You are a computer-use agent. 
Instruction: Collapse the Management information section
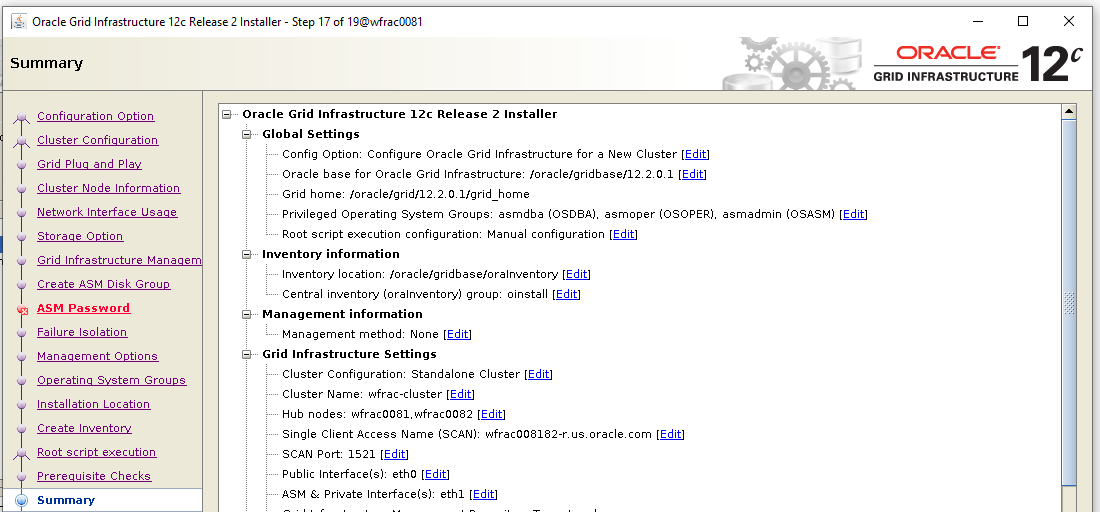pos(246,314)
